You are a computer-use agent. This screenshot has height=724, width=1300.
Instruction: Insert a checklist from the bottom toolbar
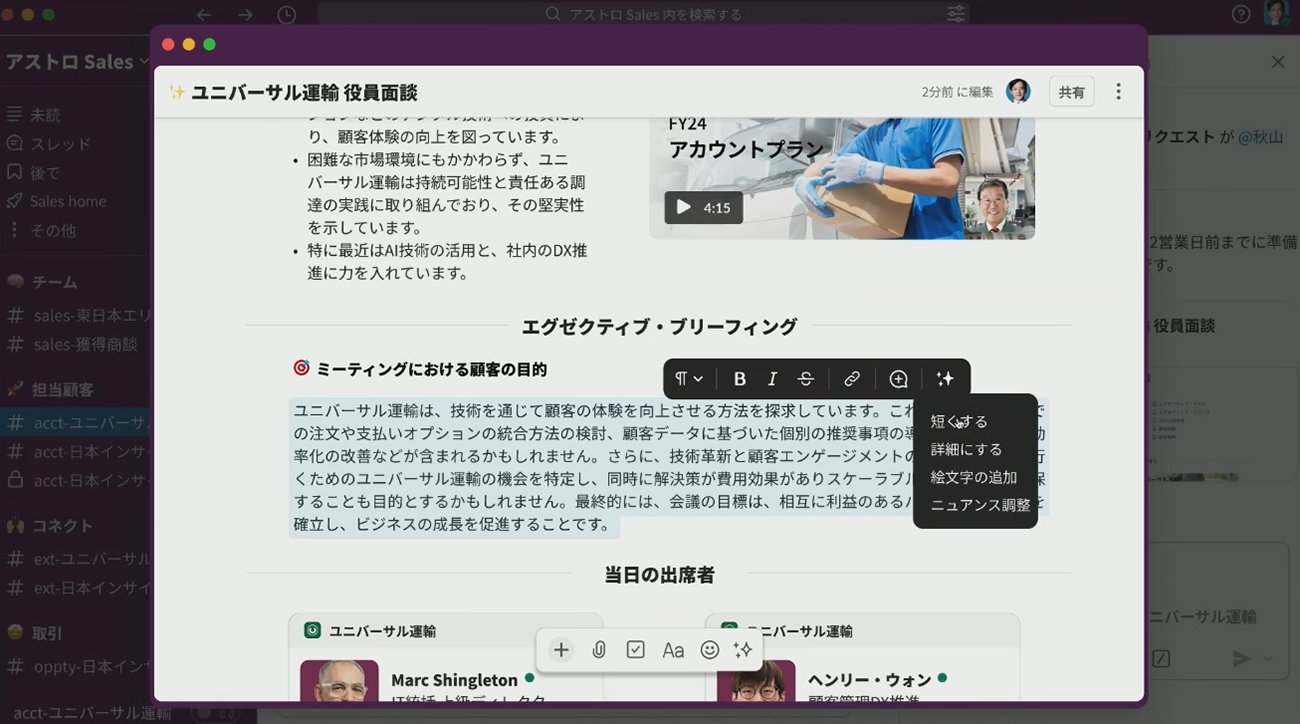tap(635, 650)
